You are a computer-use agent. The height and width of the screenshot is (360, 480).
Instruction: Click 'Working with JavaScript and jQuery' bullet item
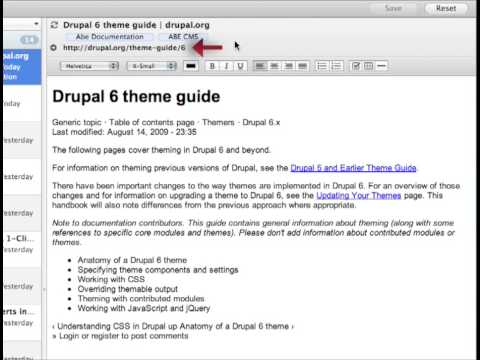click(144, 308)
